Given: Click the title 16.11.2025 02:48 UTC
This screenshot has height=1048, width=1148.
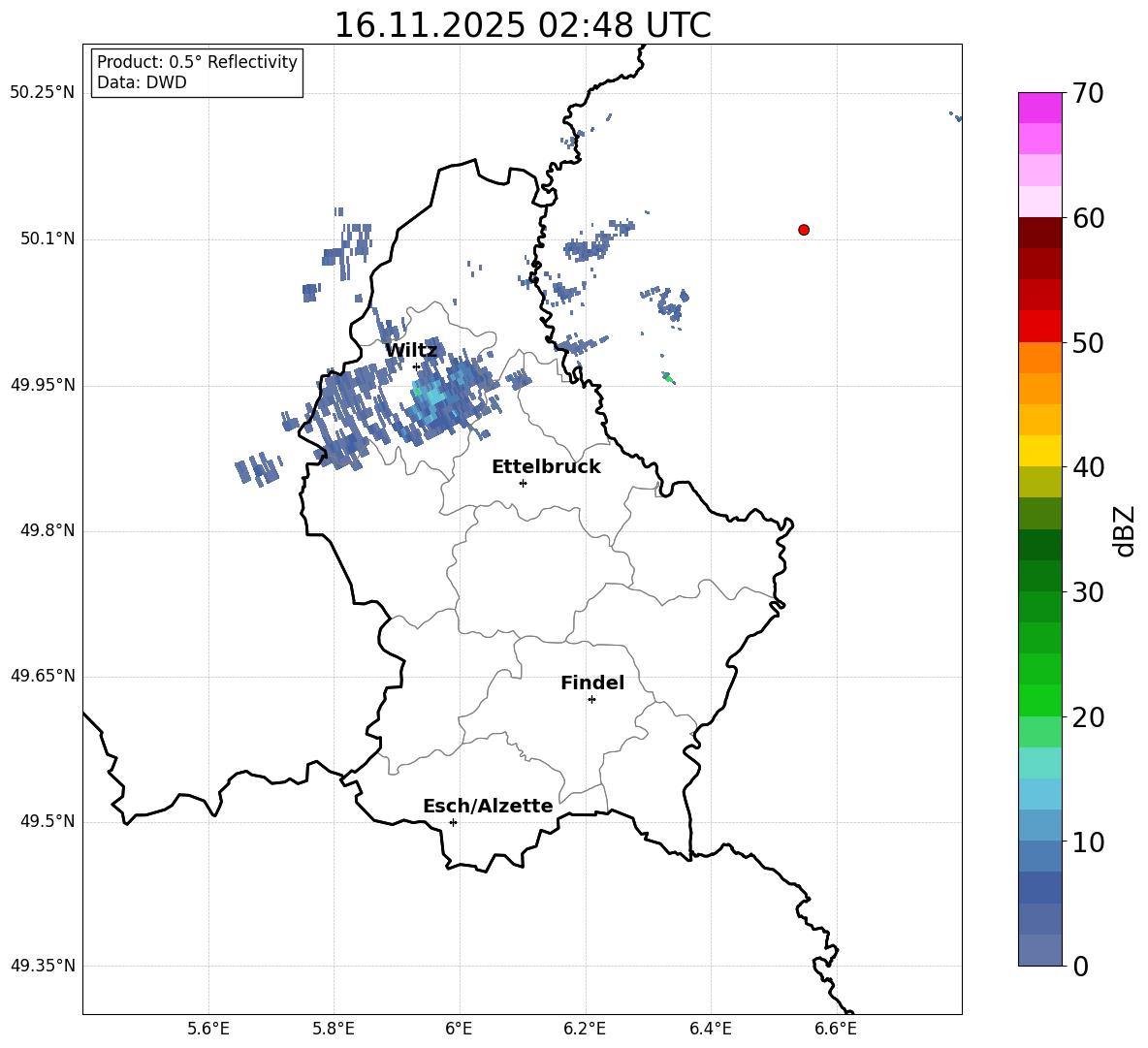Looking at the screenshot, I should (522, 25).
